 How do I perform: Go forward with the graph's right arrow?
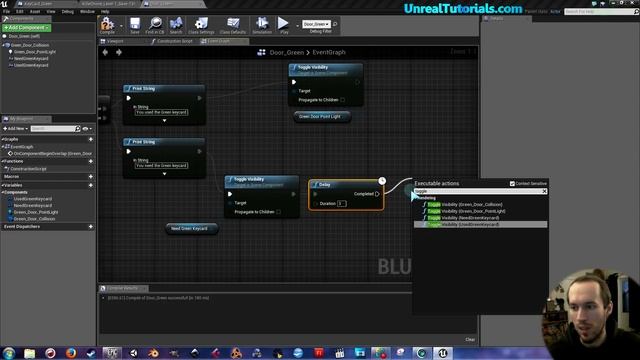pyautogui.click(x=119, y=52)
